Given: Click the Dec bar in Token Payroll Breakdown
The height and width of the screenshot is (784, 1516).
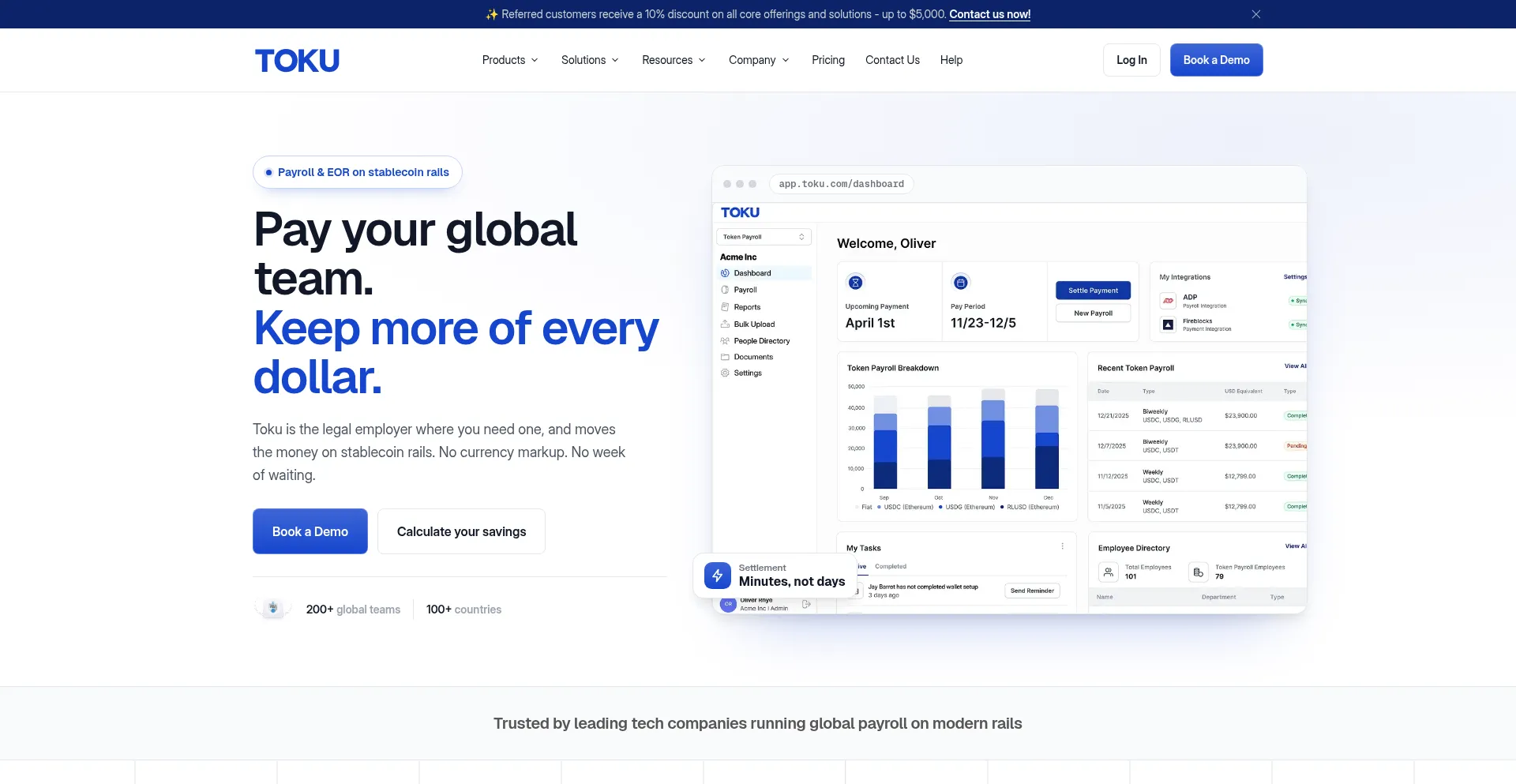Looking at the screenshot, I should 1047,439.
